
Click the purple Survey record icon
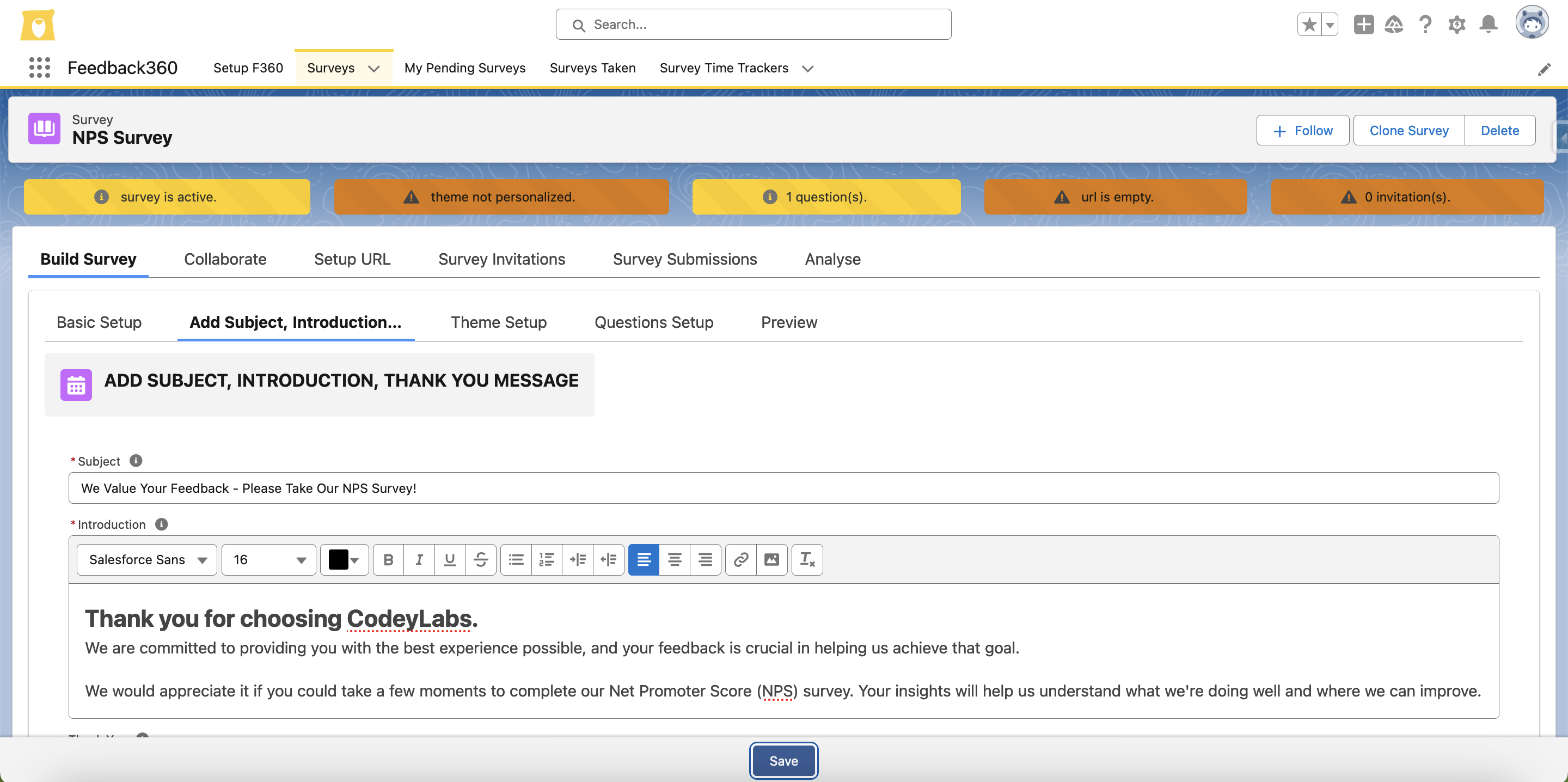tap(45, 129)
